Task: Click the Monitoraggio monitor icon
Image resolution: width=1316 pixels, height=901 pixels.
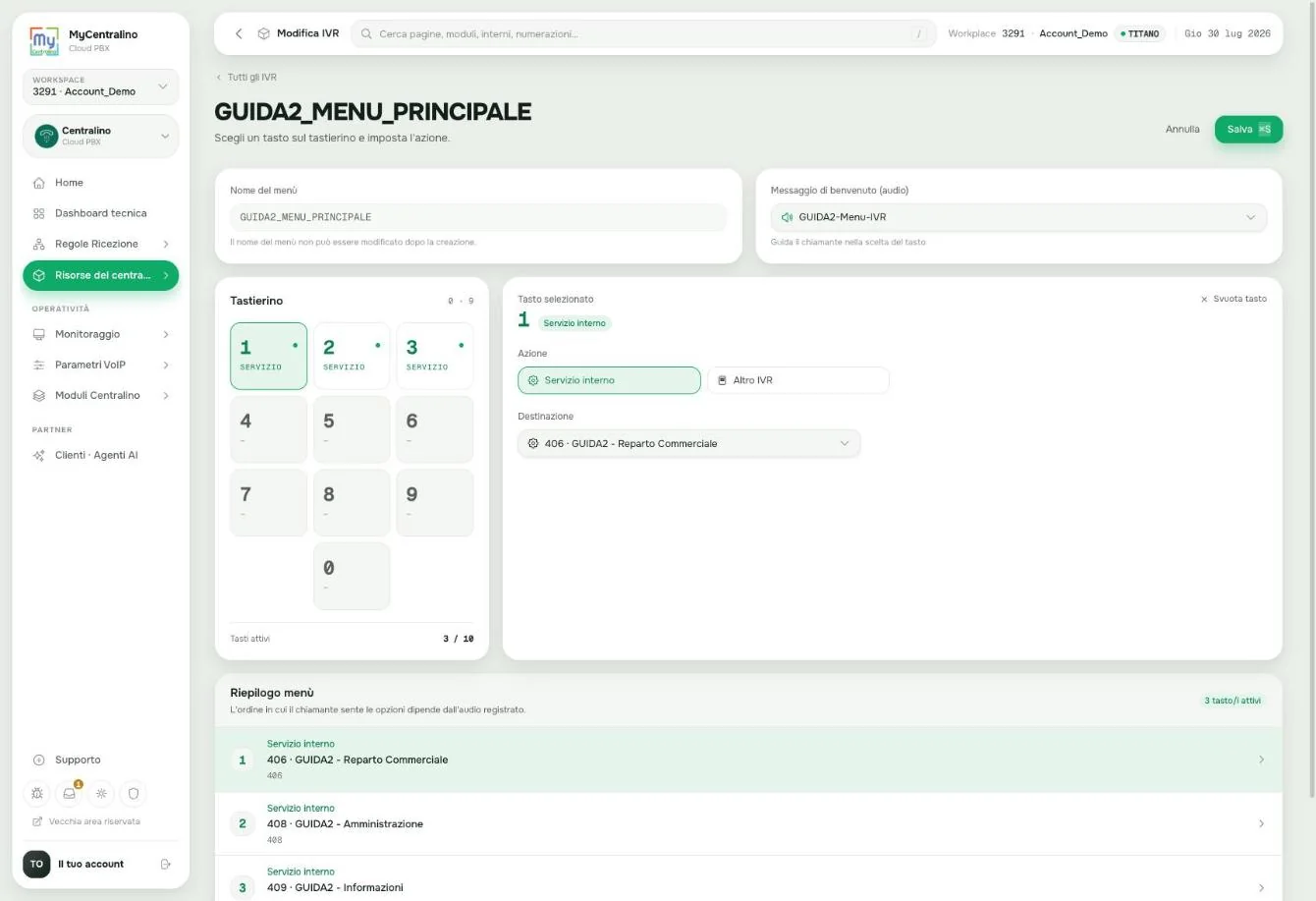Action: point(39,334)
